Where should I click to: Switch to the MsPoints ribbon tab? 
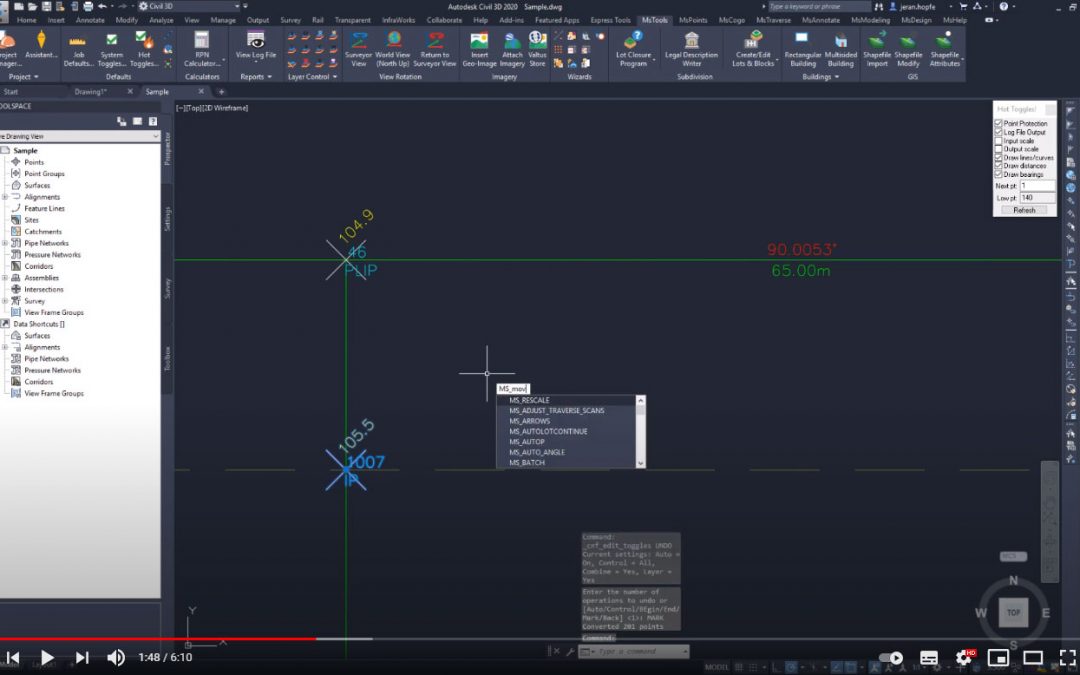[x=692, y=20]
